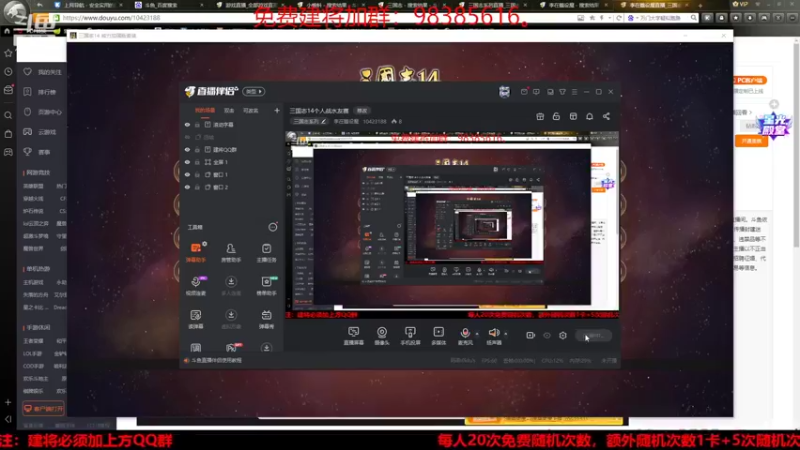
Task: Lock the 窗口 2 source
Action: 197,187
